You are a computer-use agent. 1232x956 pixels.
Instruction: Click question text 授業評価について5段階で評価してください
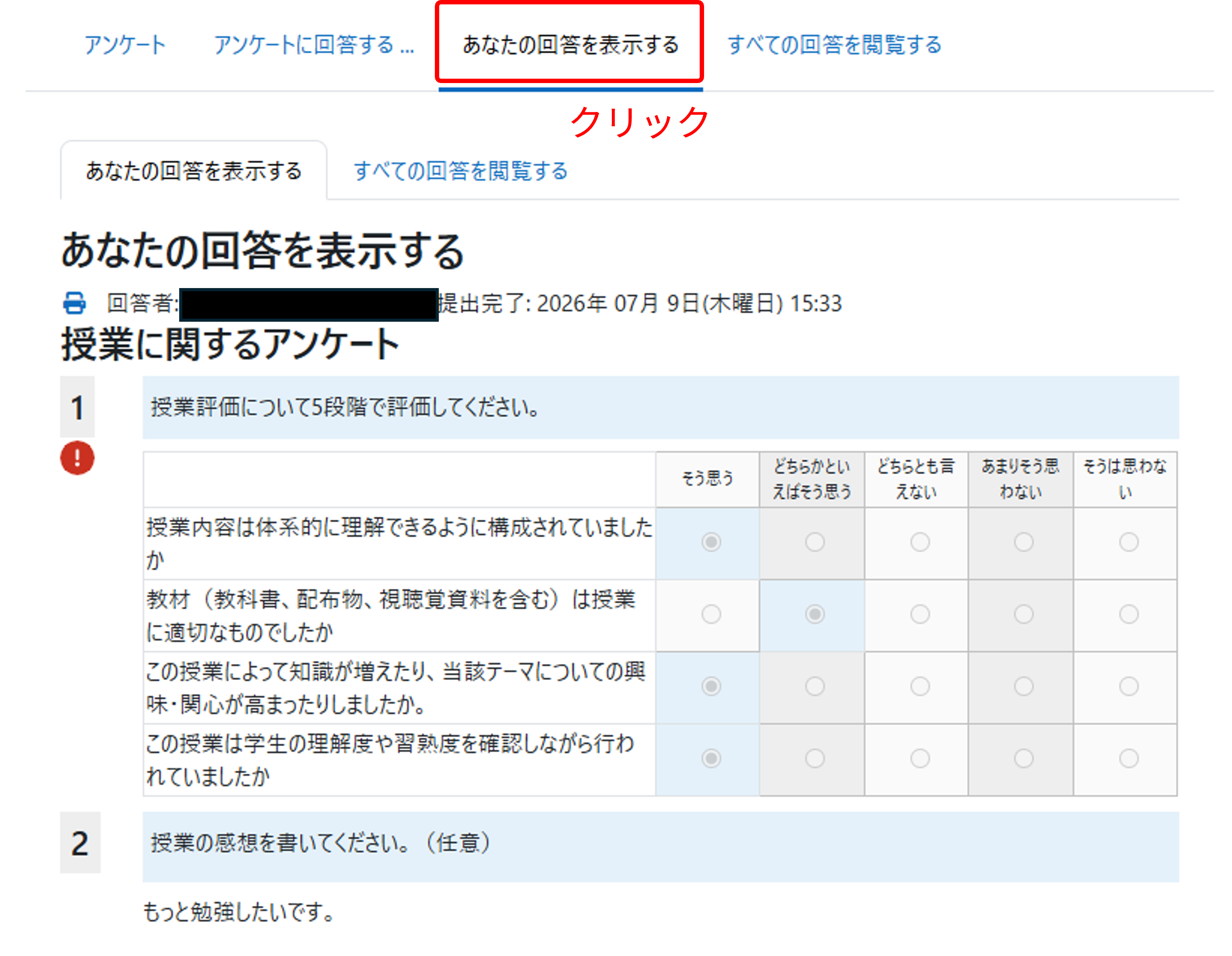tap(345, 407)
